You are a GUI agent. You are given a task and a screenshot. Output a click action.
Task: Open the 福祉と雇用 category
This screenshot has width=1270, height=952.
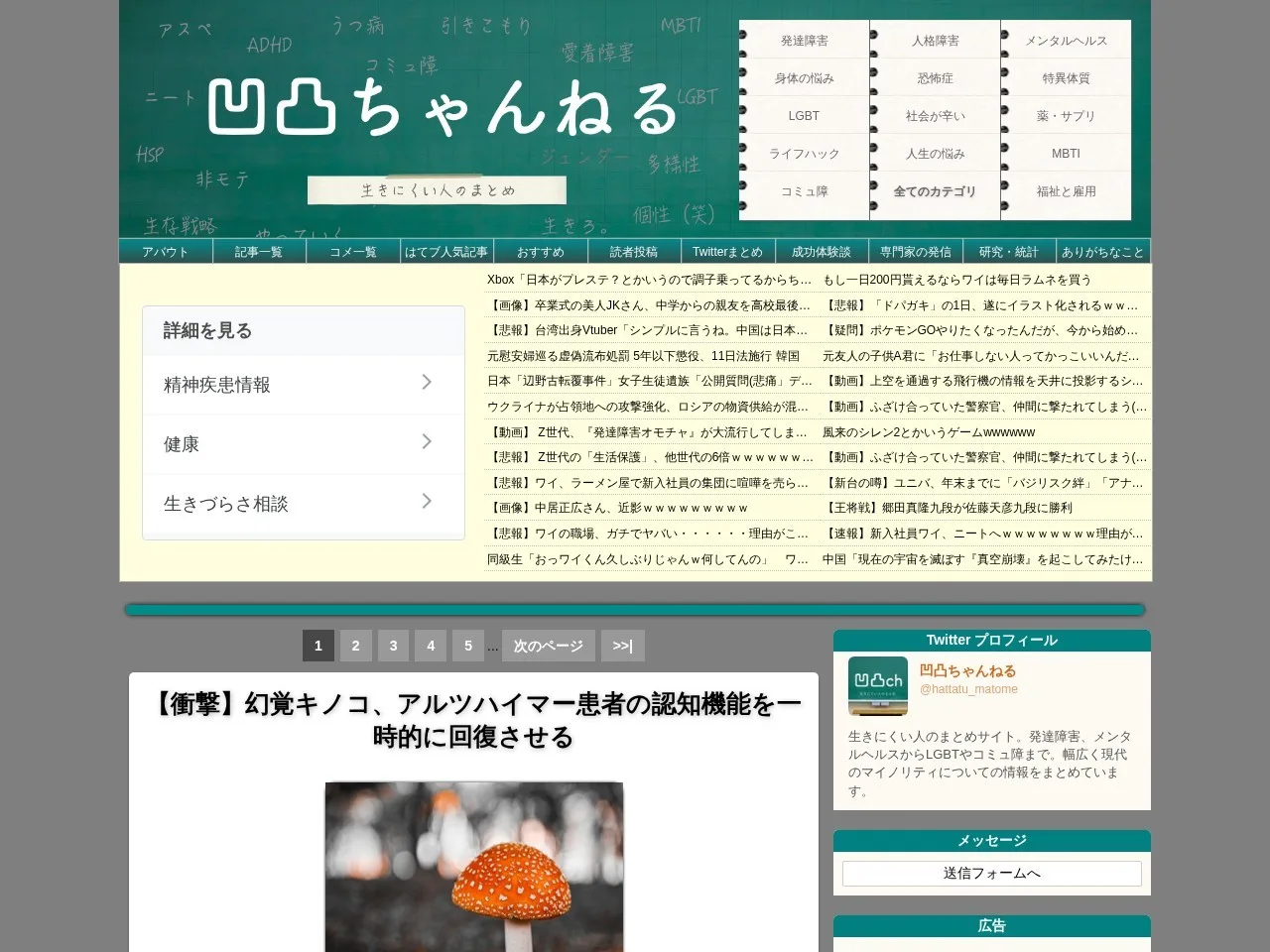(1067, 191)
